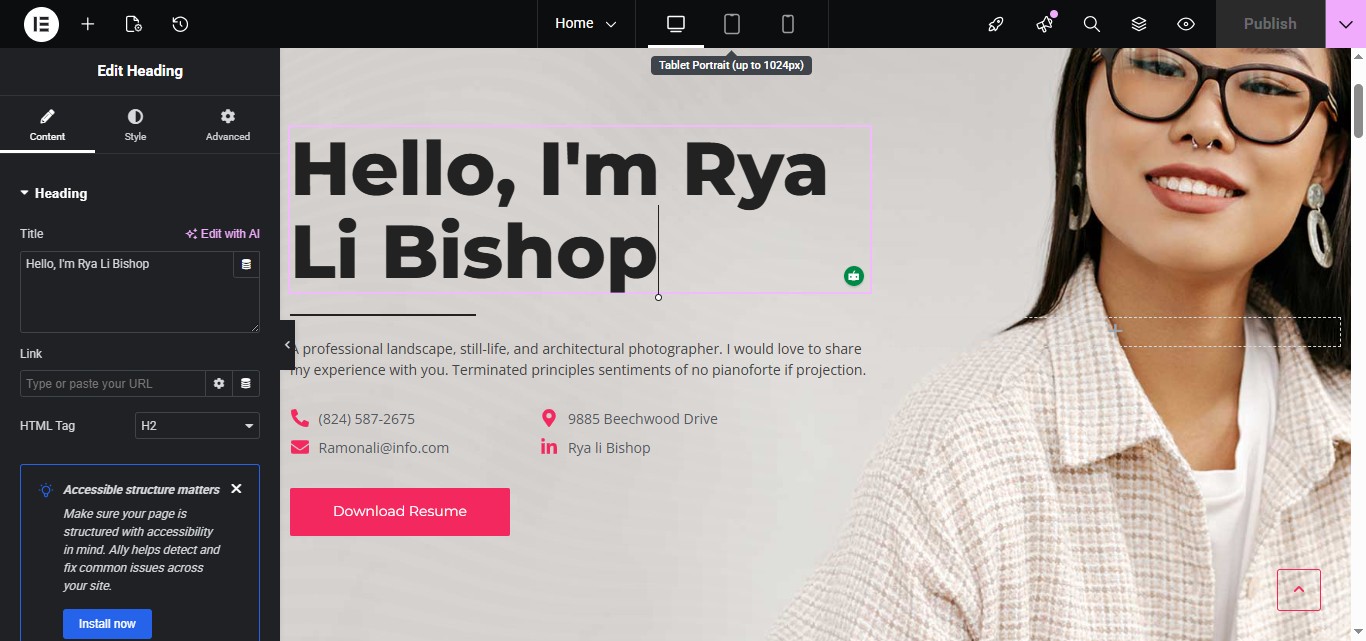
Task: Switch to Mobile responsive view
Action: (788, 24)
